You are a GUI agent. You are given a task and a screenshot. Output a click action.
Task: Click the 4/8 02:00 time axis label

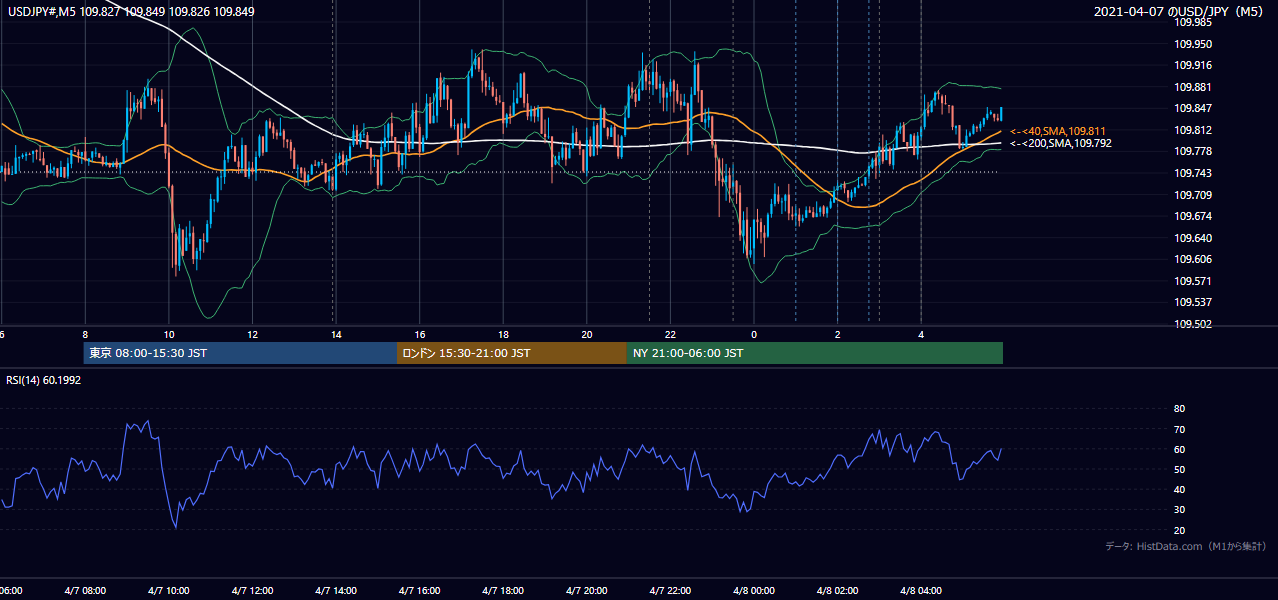click(x=837, y=591)
